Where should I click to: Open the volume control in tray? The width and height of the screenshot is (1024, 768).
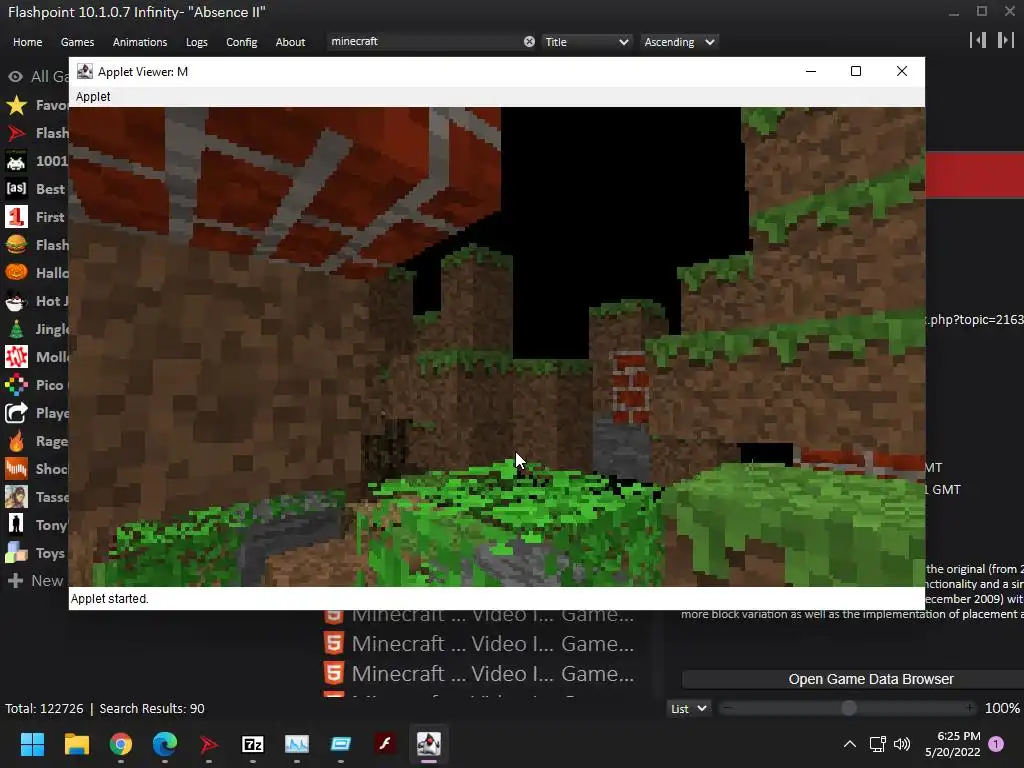point(902,744)
